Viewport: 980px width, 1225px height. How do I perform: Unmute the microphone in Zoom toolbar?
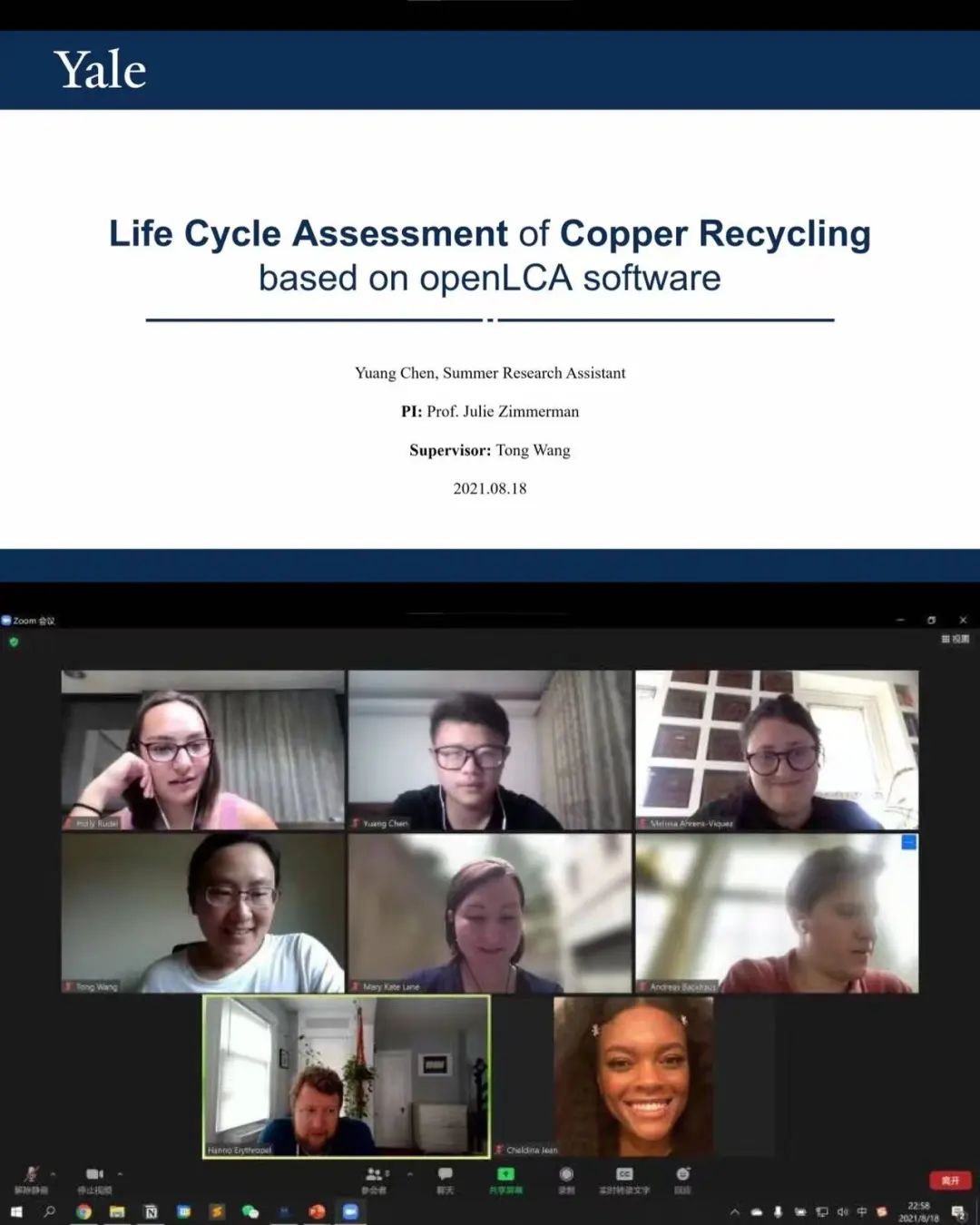coord(31,1176)
